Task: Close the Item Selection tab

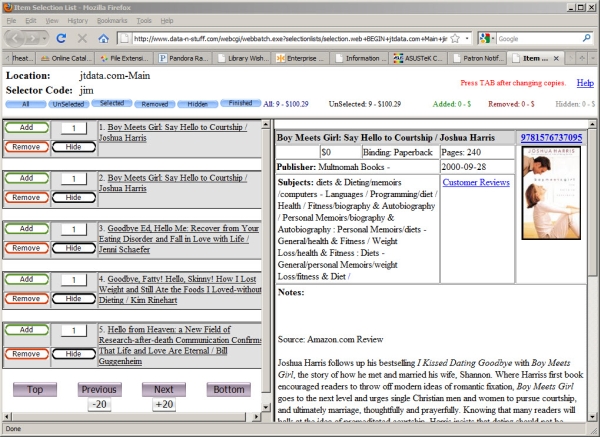Action: click(556, 58)
